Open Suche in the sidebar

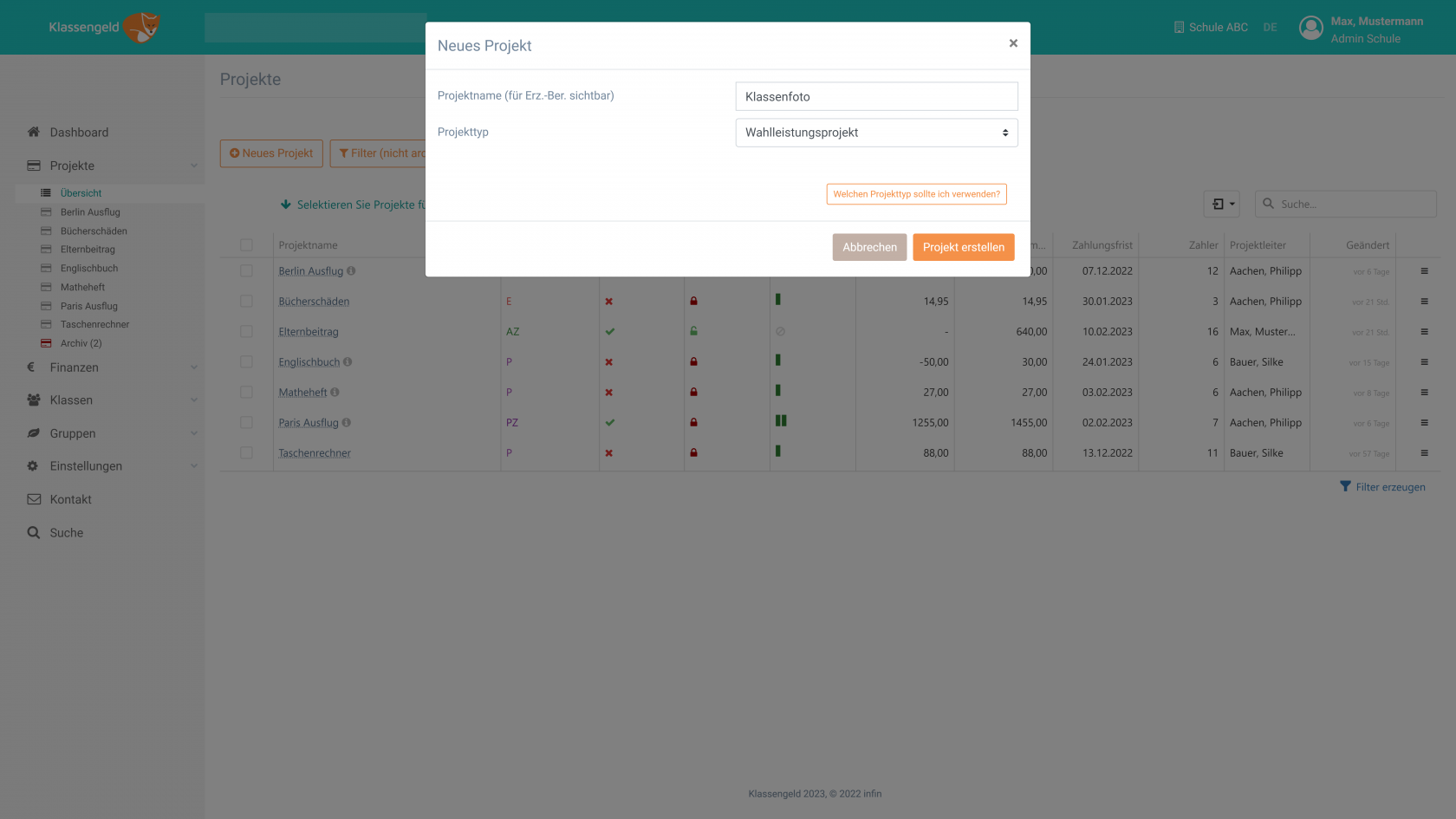(67, 533)
